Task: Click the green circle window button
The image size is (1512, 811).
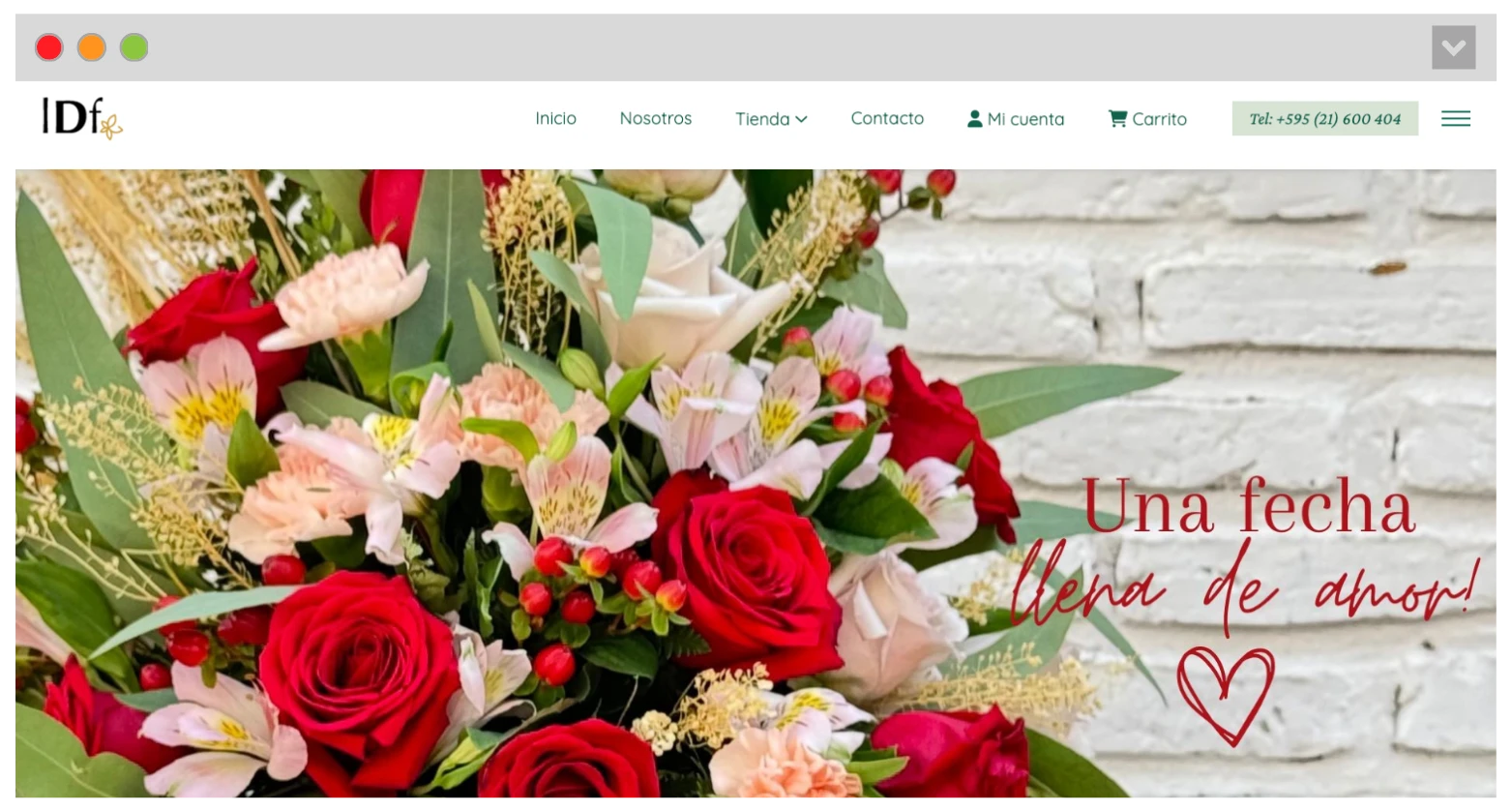Action: (x=134, y=47)
